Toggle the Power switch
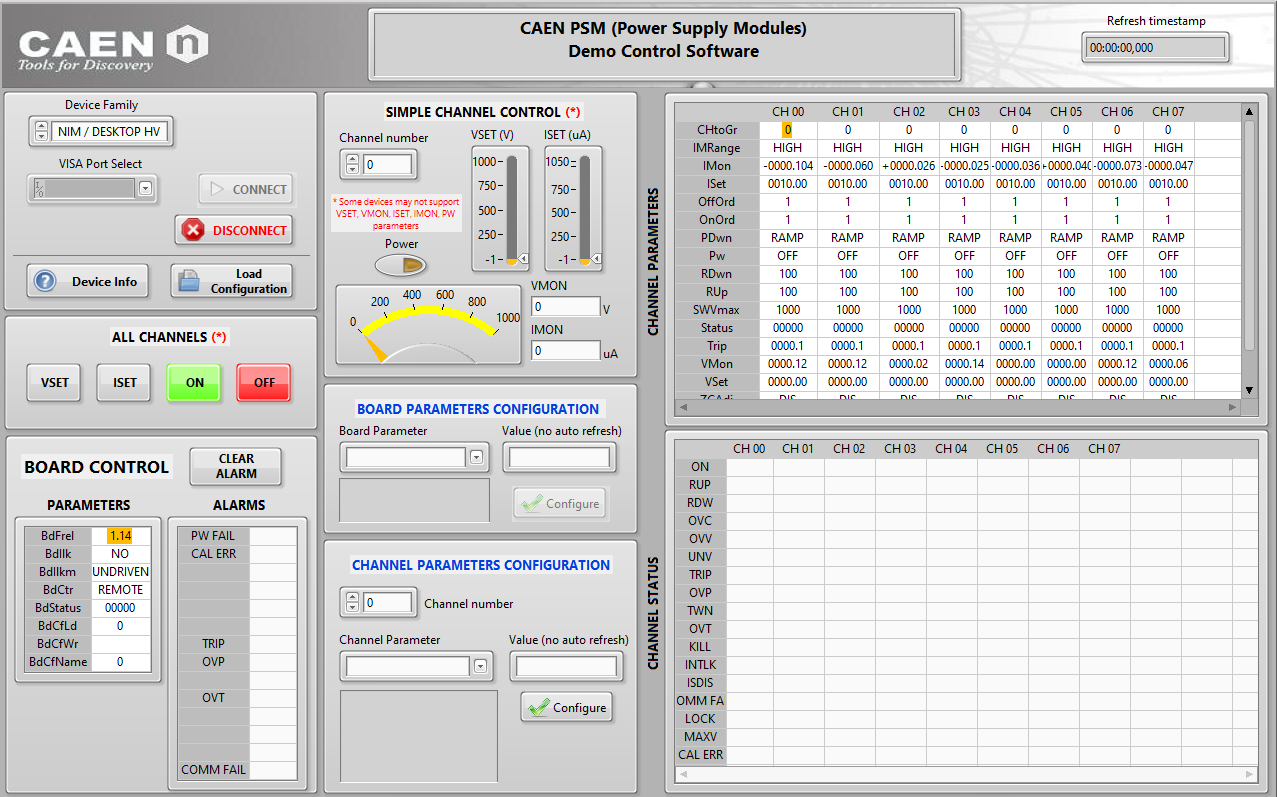The height and width of the screenshot is (797, 1277). click(x=401, y=265)
